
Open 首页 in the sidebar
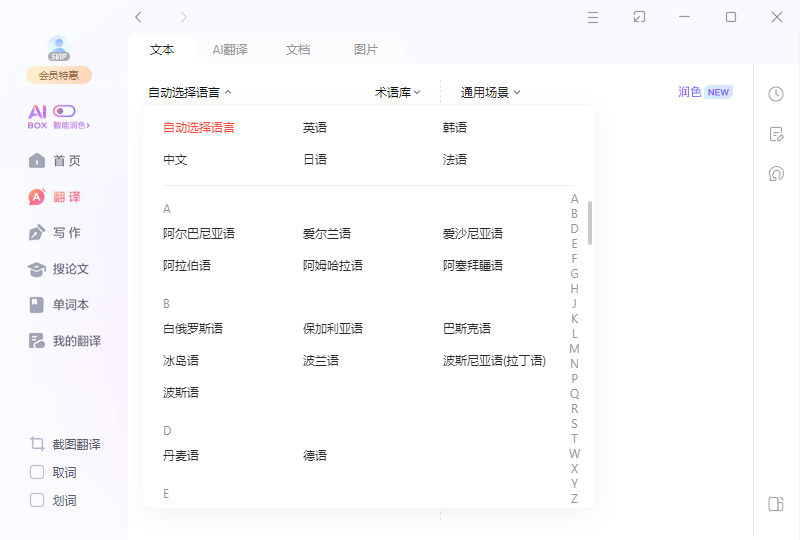67,161
